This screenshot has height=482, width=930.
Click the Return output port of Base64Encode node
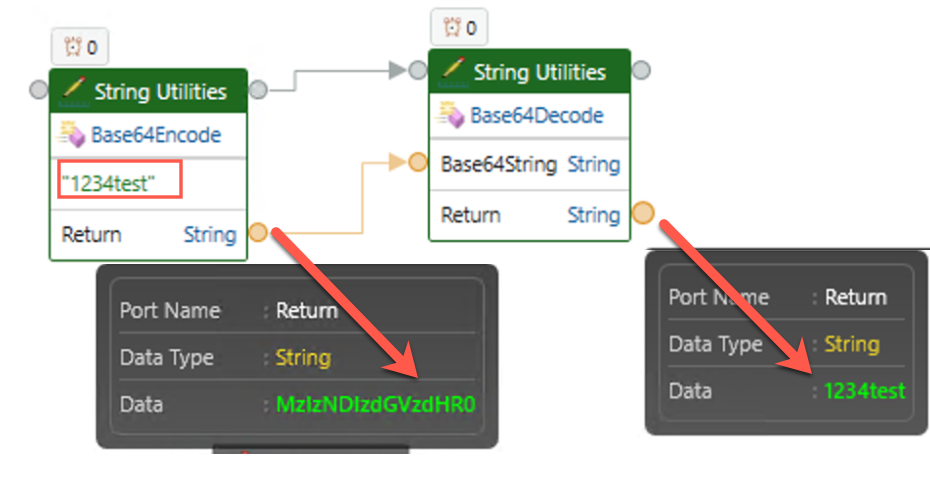257,232
